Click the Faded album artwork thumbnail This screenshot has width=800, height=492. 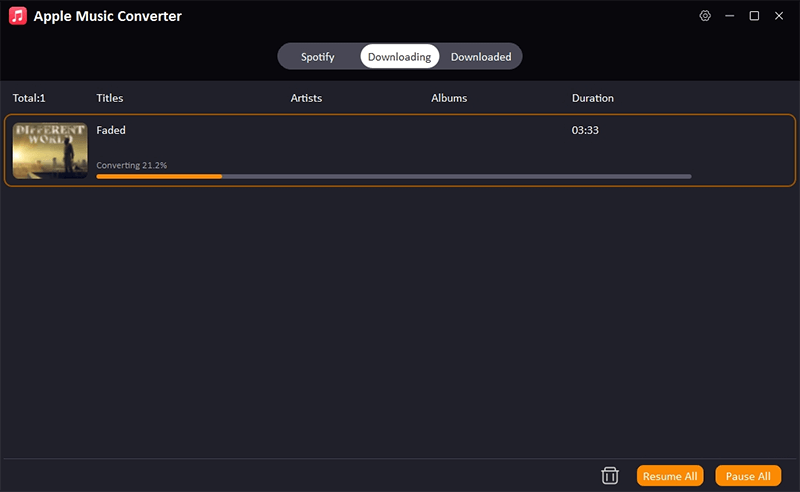point(50,151)
